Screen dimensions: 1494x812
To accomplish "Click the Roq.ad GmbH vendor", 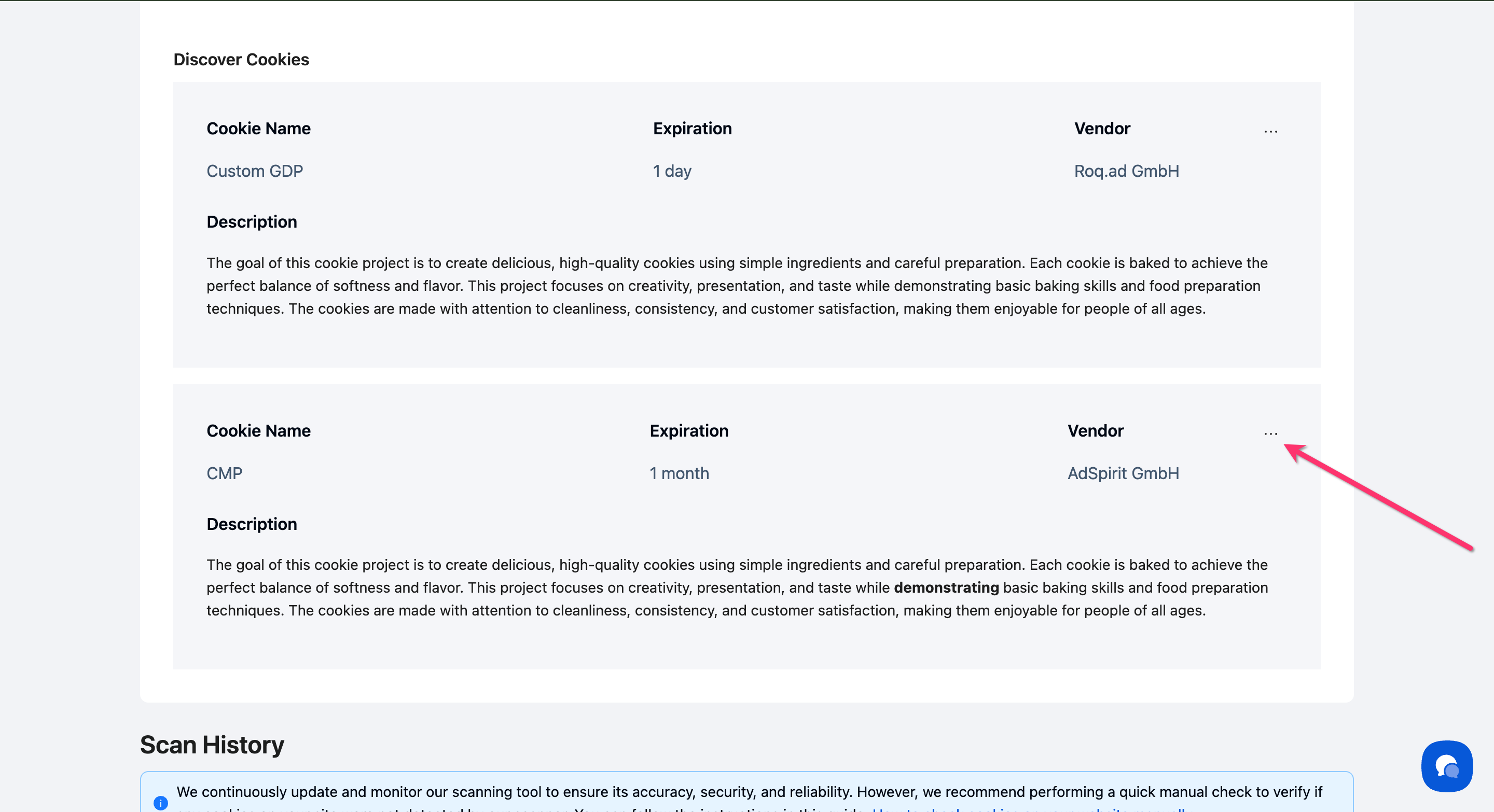I will click(1126, 171).
